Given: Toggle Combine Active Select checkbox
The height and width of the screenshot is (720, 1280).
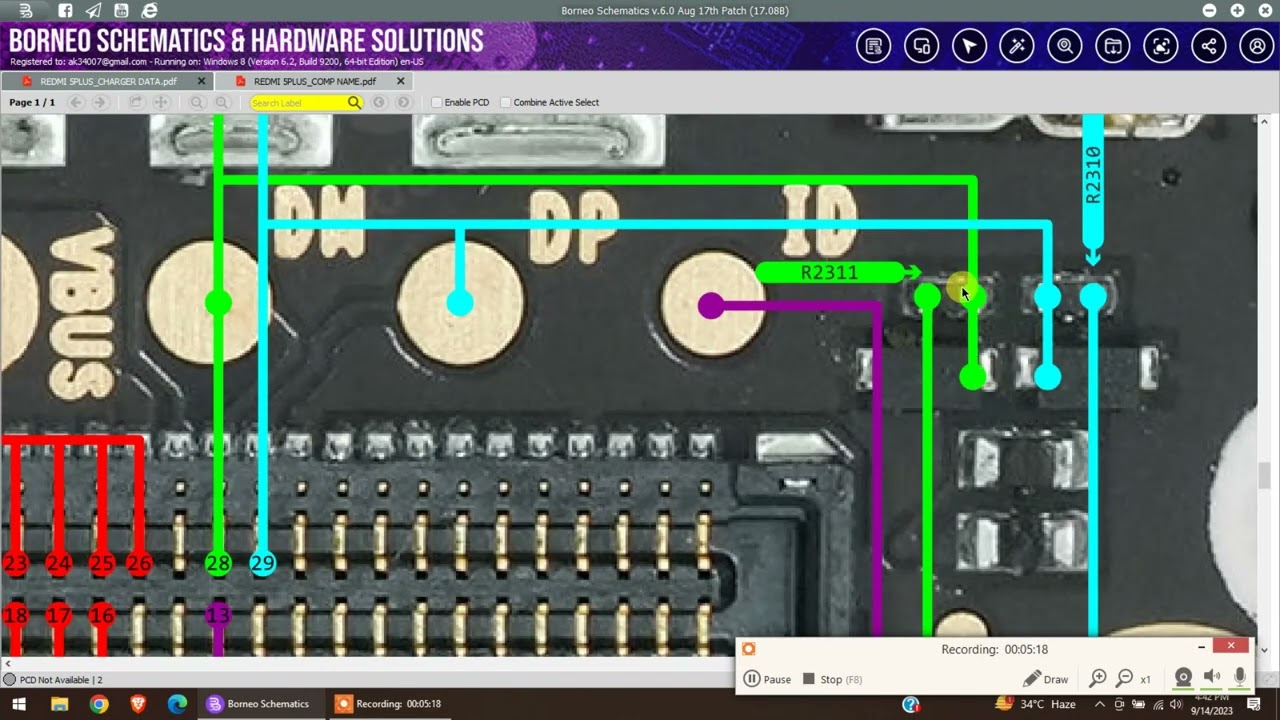Looking at the screenshot, I should [x=505, y=102].
